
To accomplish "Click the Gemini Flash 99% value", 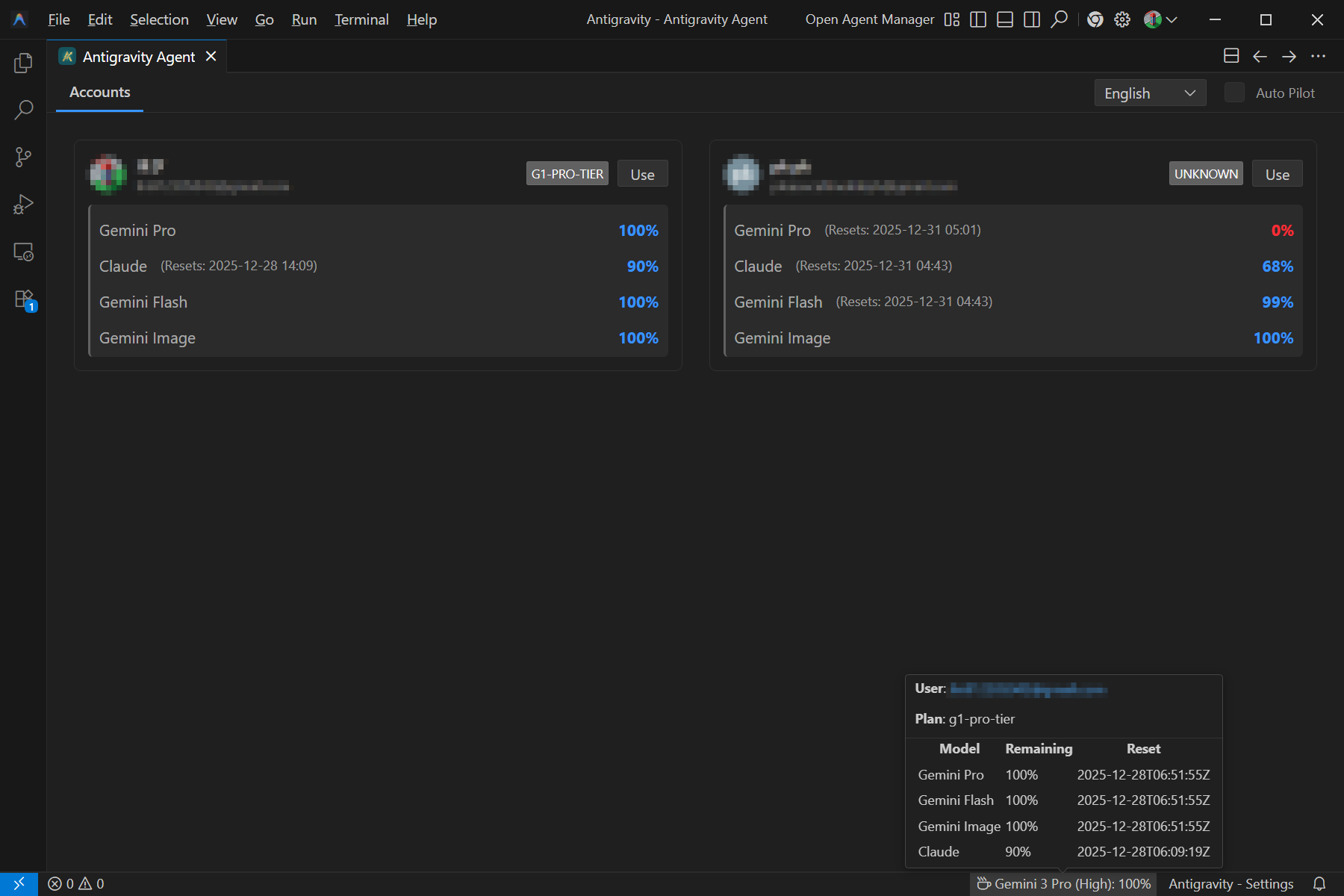I will coord(1278,302).
